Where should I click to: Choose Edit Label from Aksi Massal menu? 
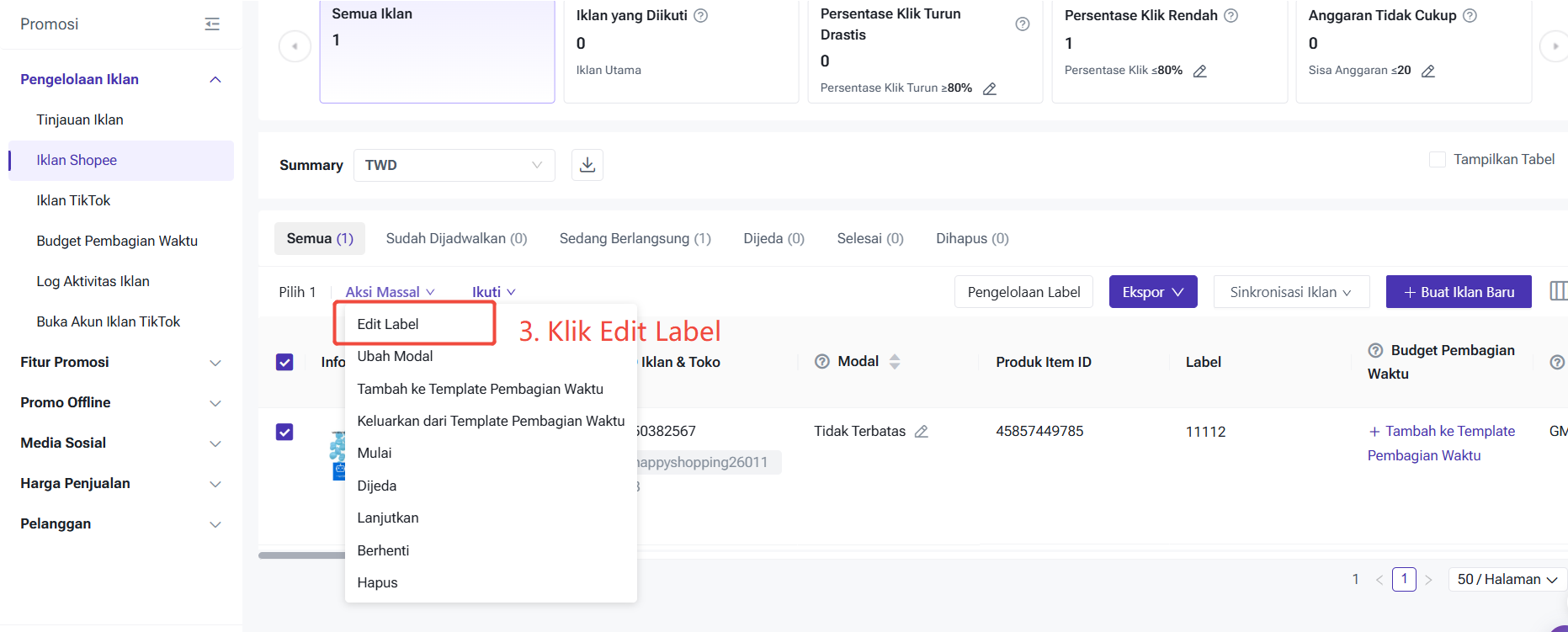click(388, 324)
